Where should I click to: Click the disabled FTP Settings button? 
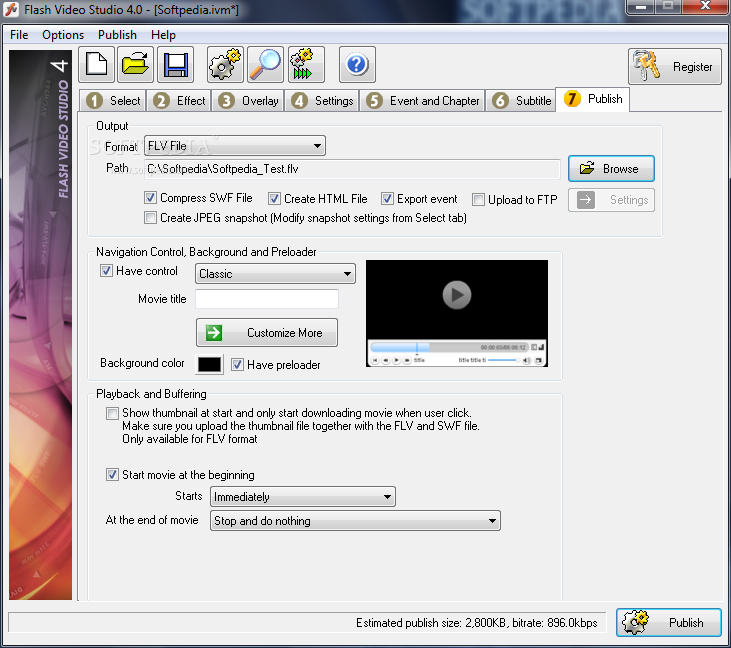(x=611, y=200)
